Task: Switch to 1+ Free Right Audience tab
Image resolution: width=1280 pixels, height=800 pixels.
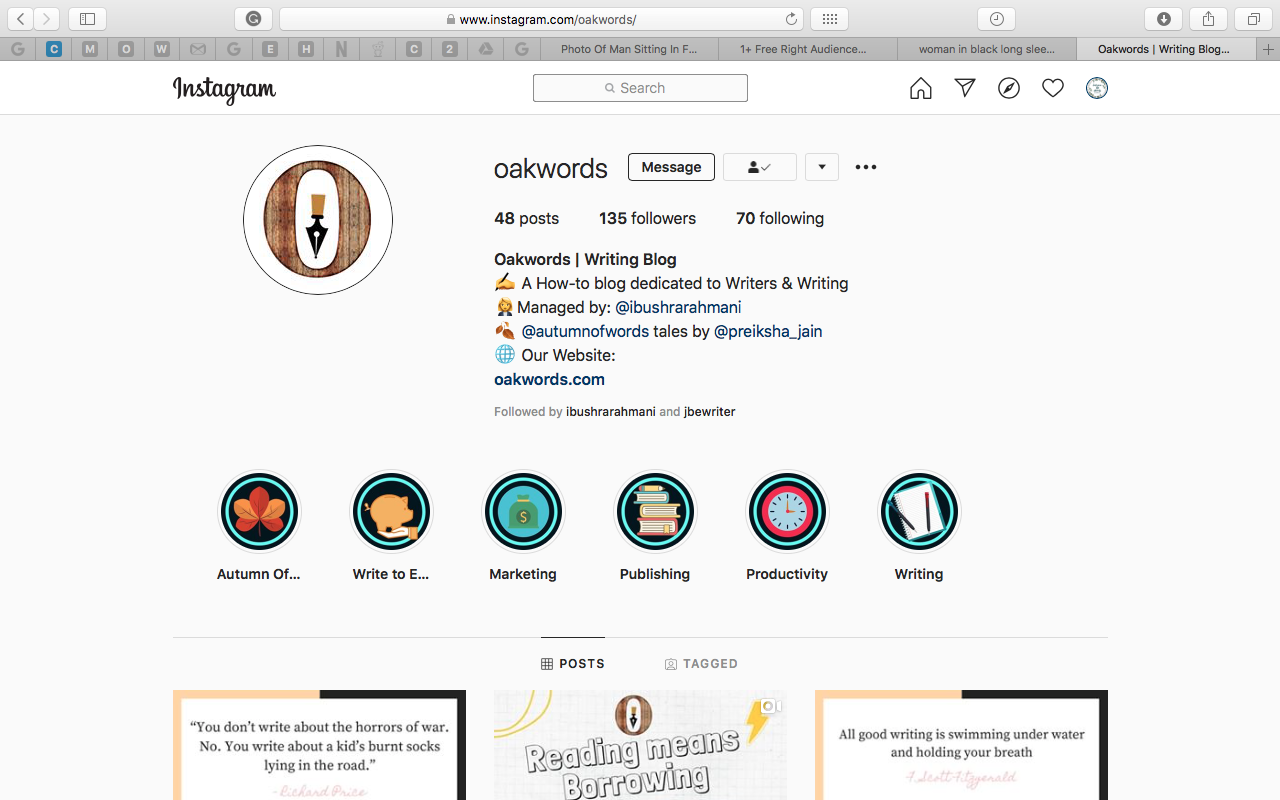Action: [808, 49]
